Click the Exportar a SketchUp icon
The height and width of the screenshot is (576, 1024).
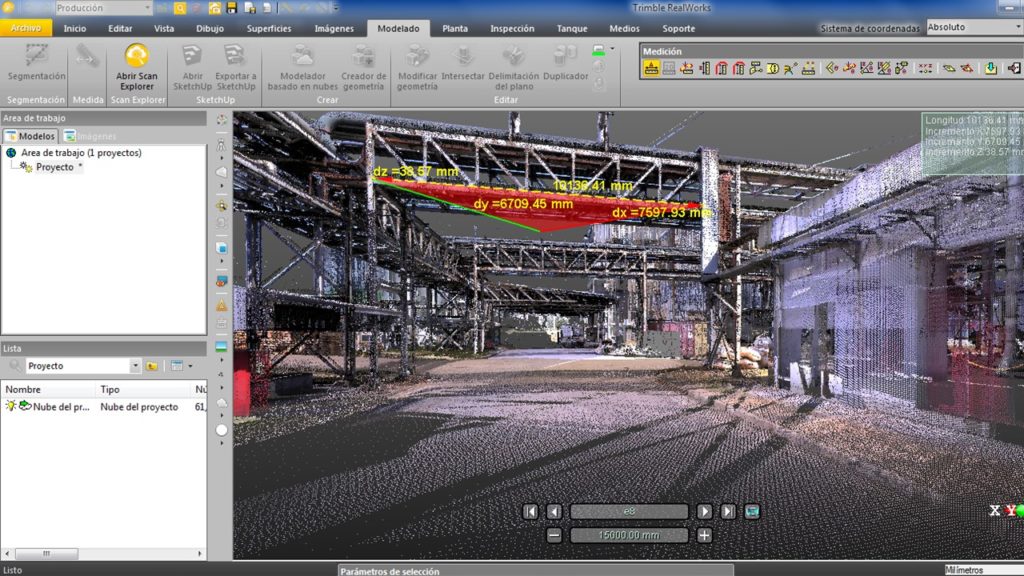[235, 66]
